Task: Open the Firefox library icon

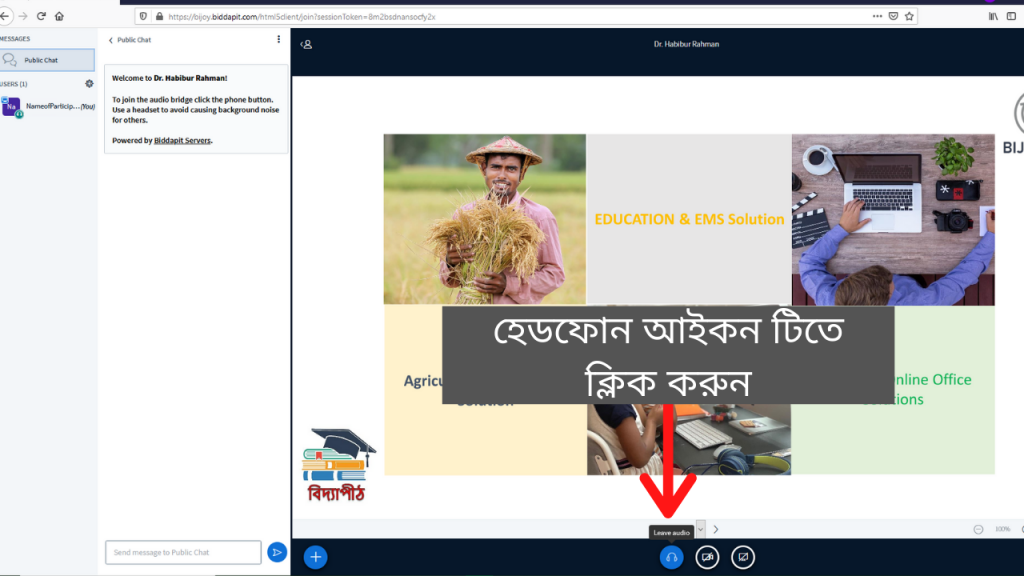Action: click(993, 16)
